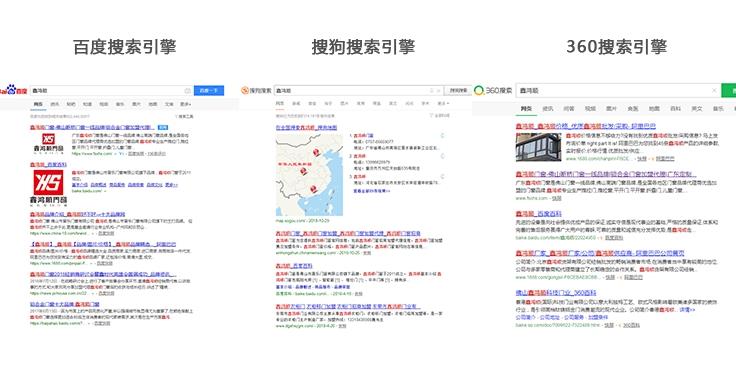This screenshot has width=736, height=381.
Task: Expand Baidu 更多 tab menu
Action: pyautogui.click(x=186, y=104)
